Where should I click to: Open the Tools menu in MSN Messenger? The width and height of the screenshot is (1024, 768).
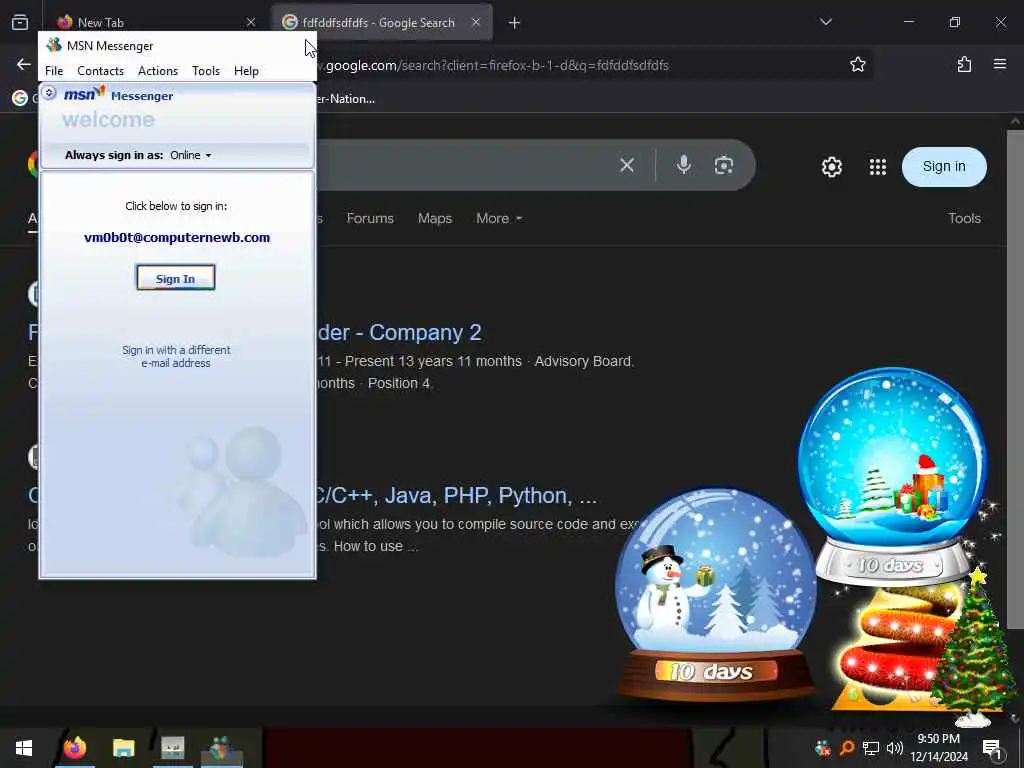[206, 71]
